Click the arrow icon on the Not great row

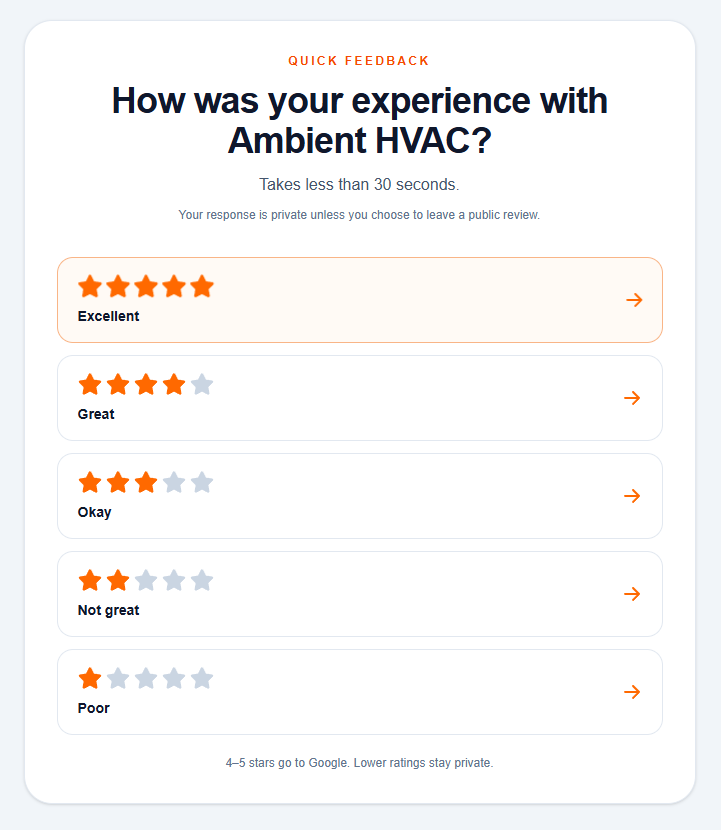(x=632, y=594)
